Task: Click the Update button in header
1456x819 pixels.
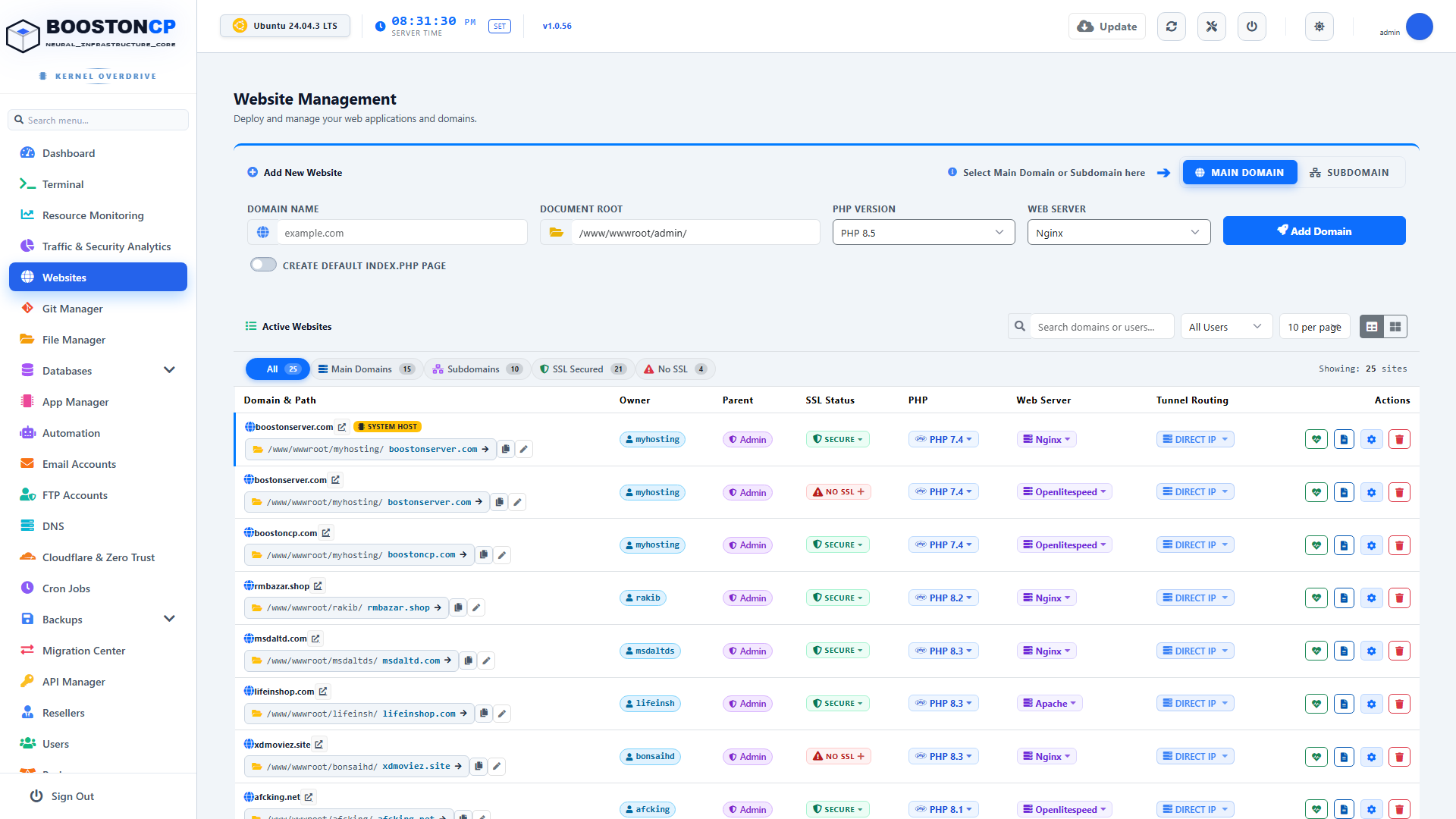Action: (x=1107, y=27)
